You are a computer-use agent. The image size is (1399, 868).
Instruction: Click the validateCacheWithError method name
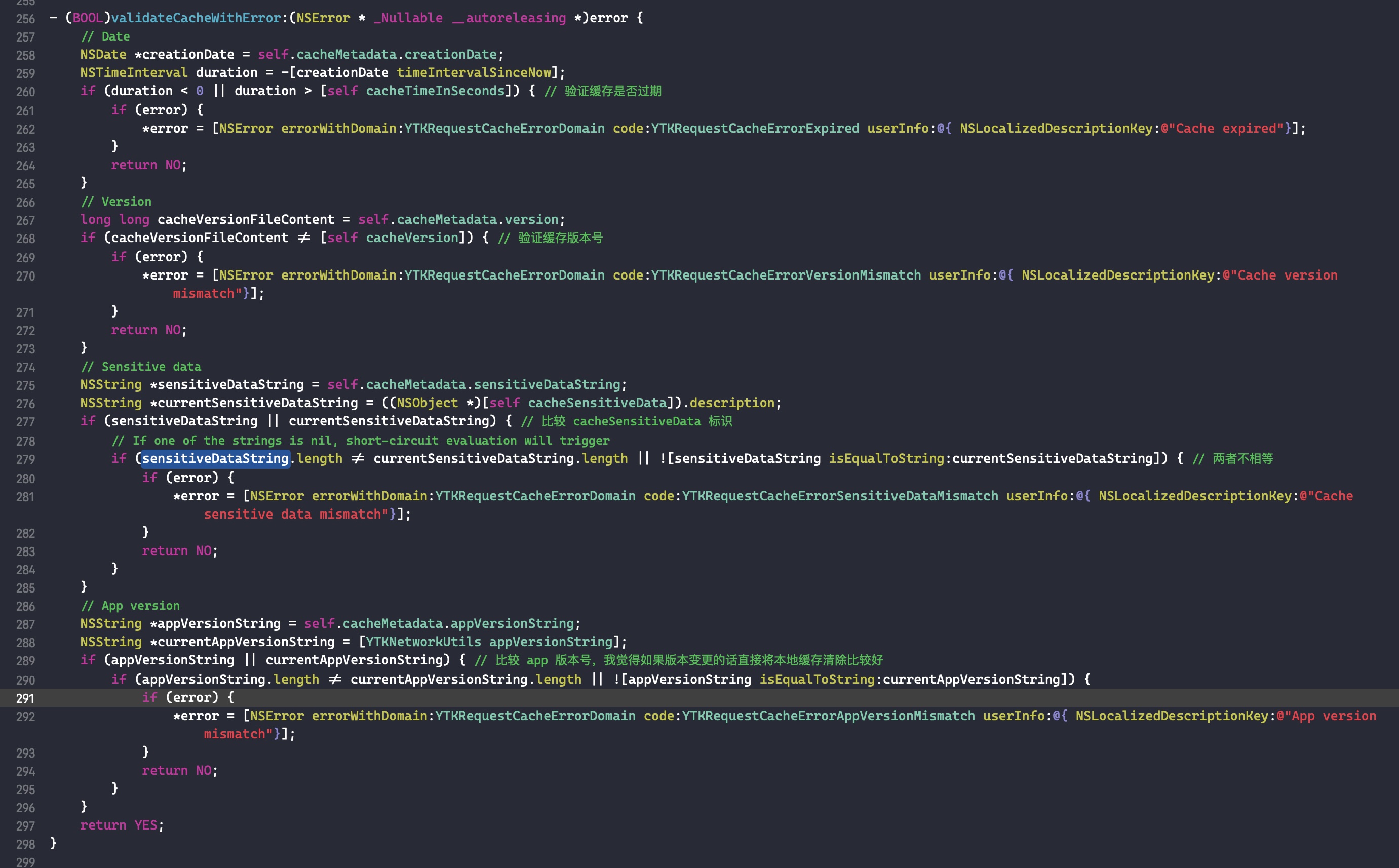click(196, 18)
